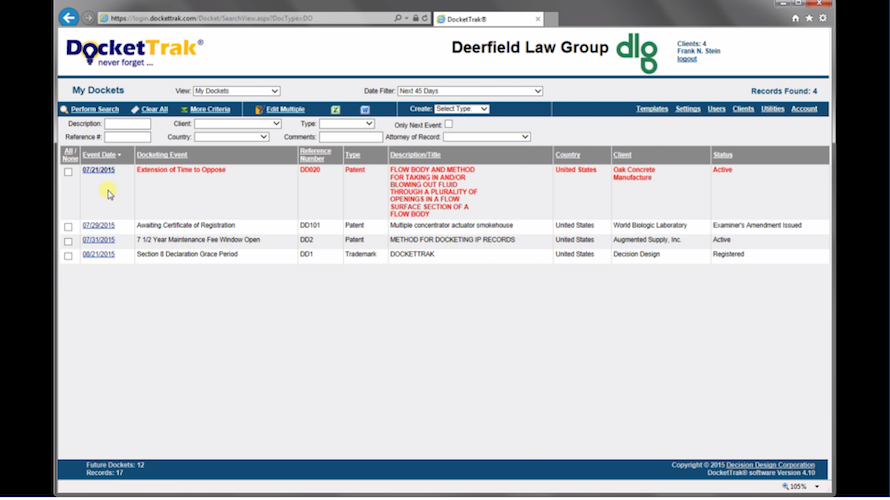Open the Attorney of Record dropdown
The width and height of the screenshot is (890, 500).
pos(487,137)
